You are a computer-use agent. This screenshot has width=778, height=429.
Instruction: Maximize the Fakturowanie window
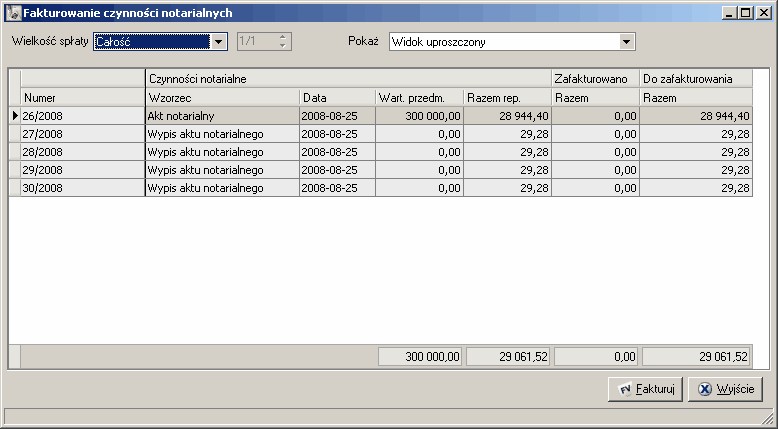[x=746, y=11]
